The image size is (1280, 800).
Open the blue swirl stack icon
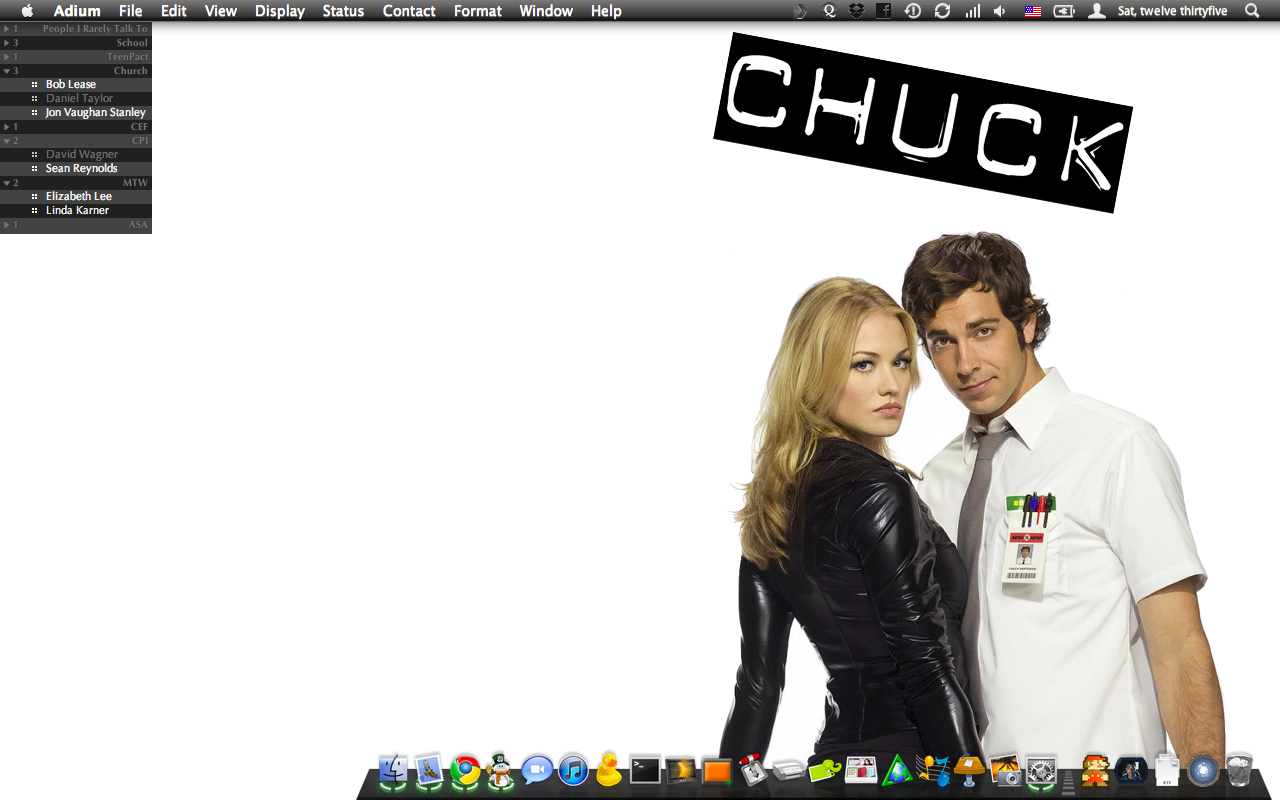1203,770
